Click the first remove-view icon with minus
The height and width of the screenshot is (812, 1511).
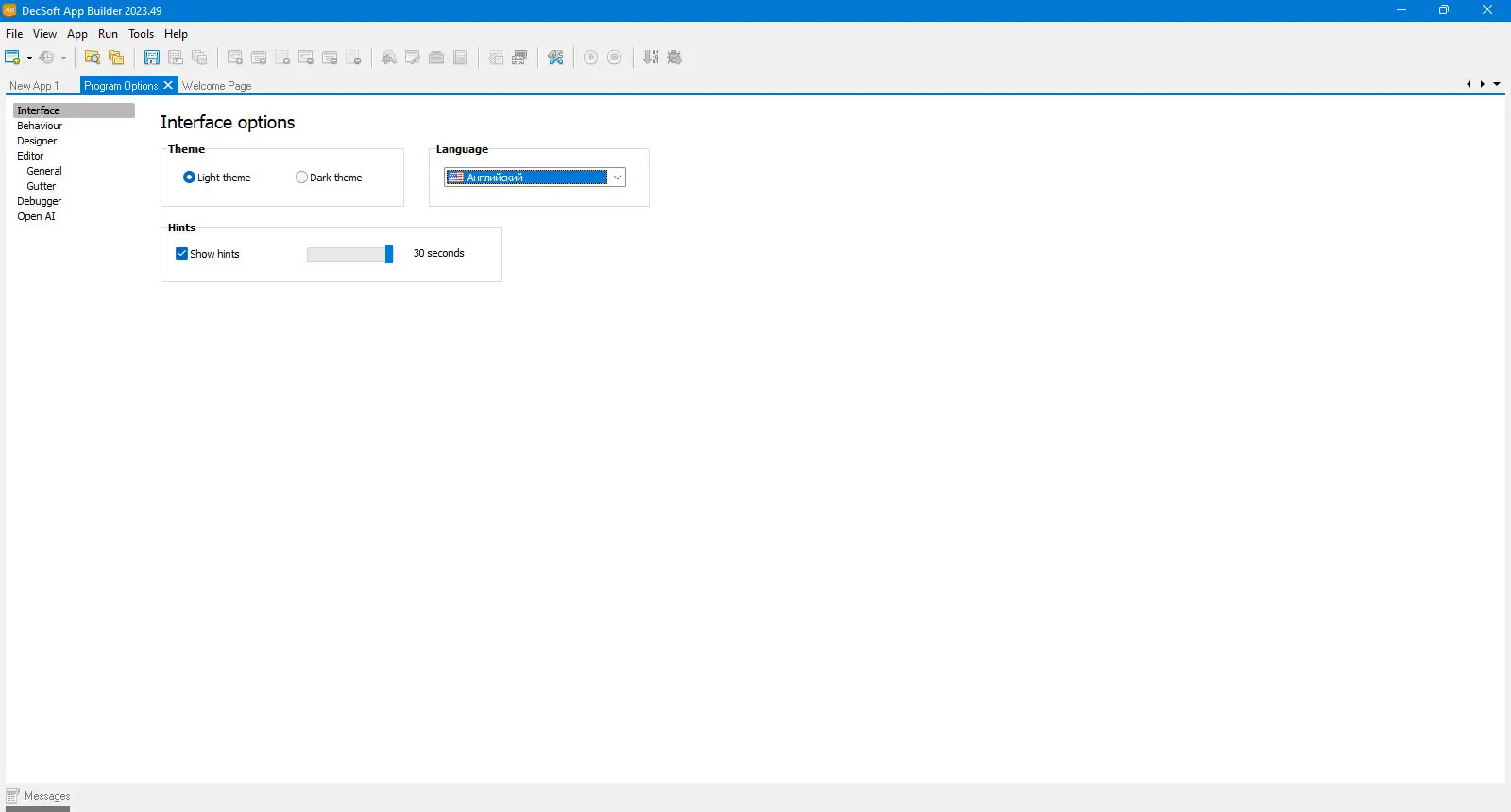(x=306, y=58)
